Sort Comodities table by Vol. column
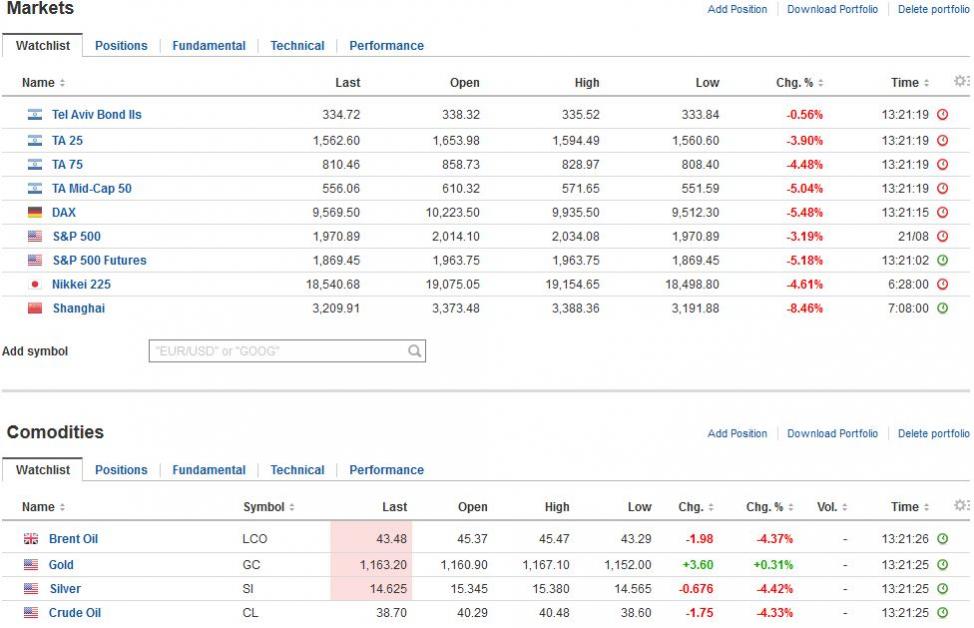 (x=830, y=507)
